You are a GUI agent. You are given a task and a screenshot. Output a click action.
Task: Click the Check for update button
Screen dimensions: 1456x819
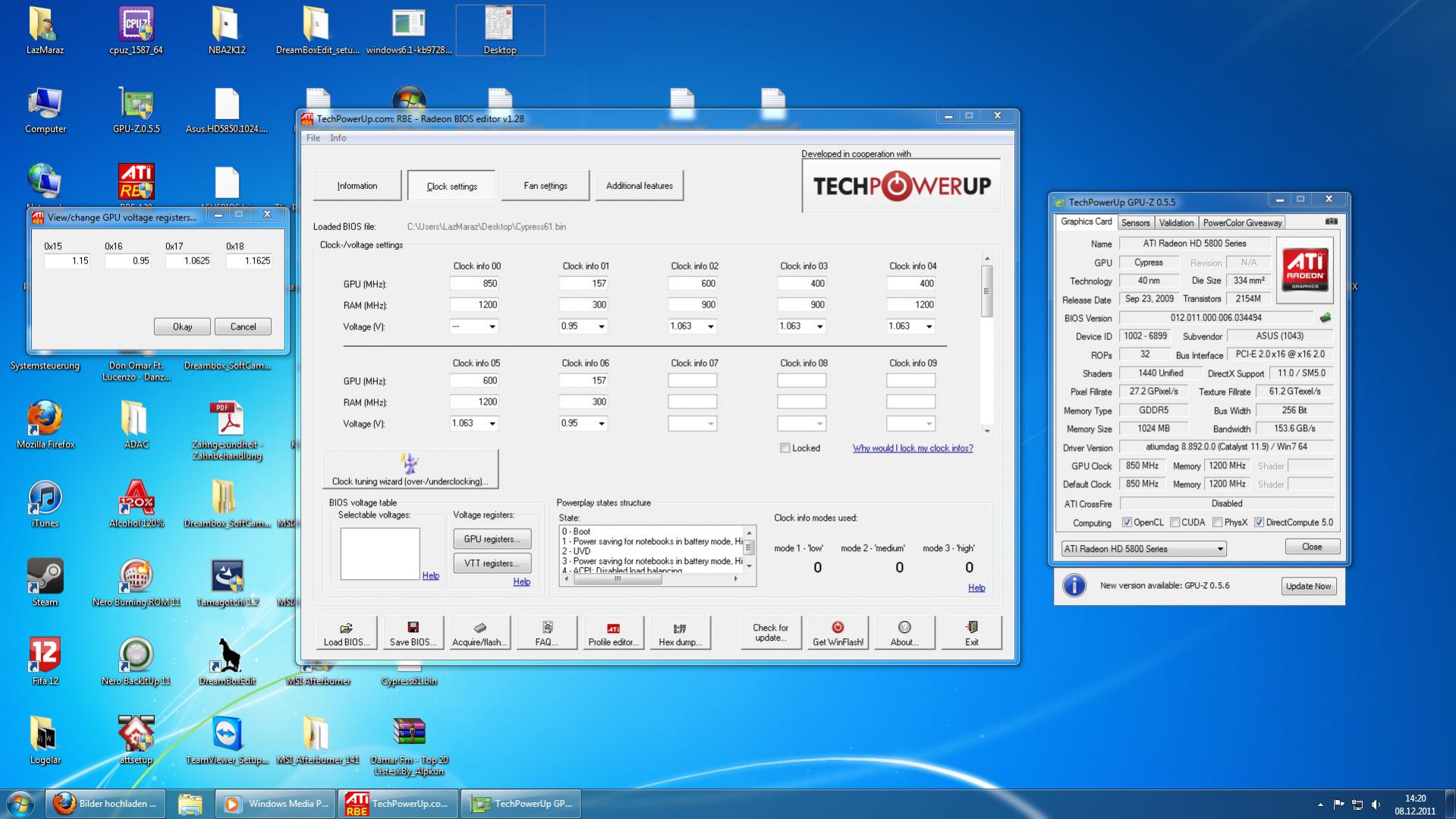771,633
